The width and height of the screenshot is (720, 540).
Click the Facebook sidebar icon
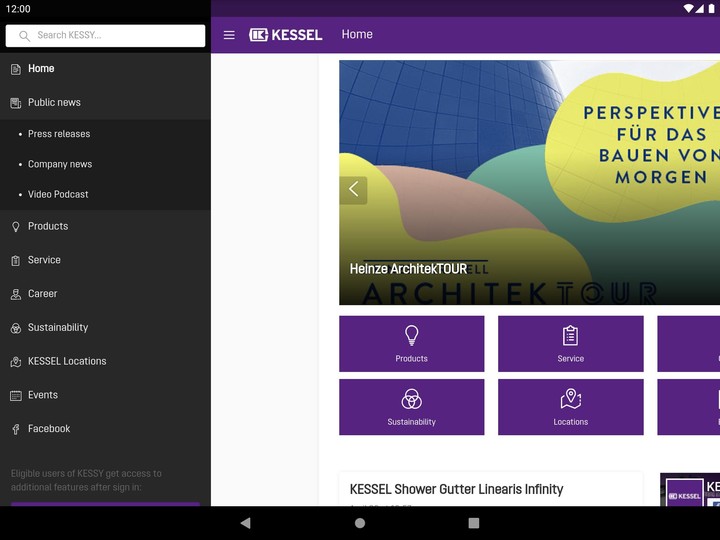[16, 429]
